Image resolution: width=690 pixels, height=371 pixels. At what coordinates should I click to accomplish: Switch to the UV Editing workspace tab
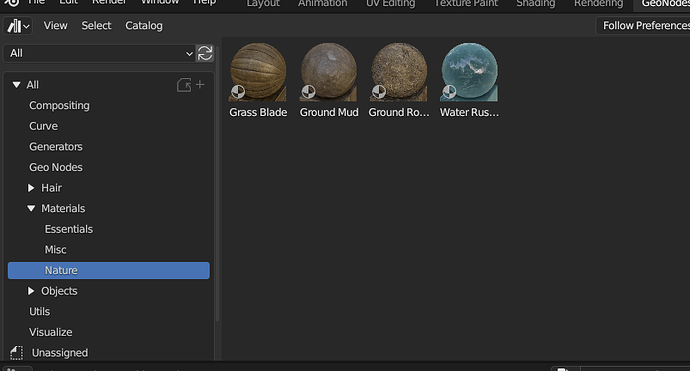coord(391,4)
